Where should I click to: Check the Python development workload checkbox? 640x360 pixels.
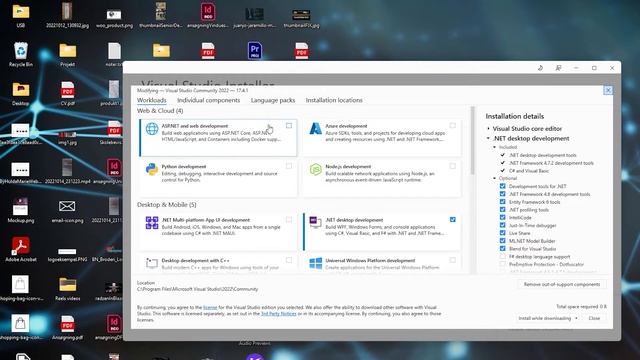289,166
